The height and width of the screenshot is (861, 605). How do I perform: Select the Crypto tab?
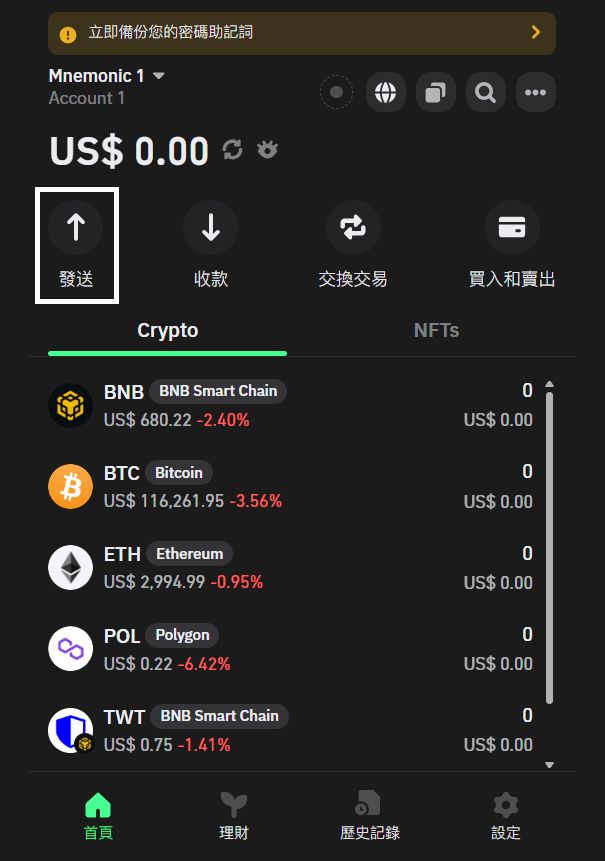167,330
